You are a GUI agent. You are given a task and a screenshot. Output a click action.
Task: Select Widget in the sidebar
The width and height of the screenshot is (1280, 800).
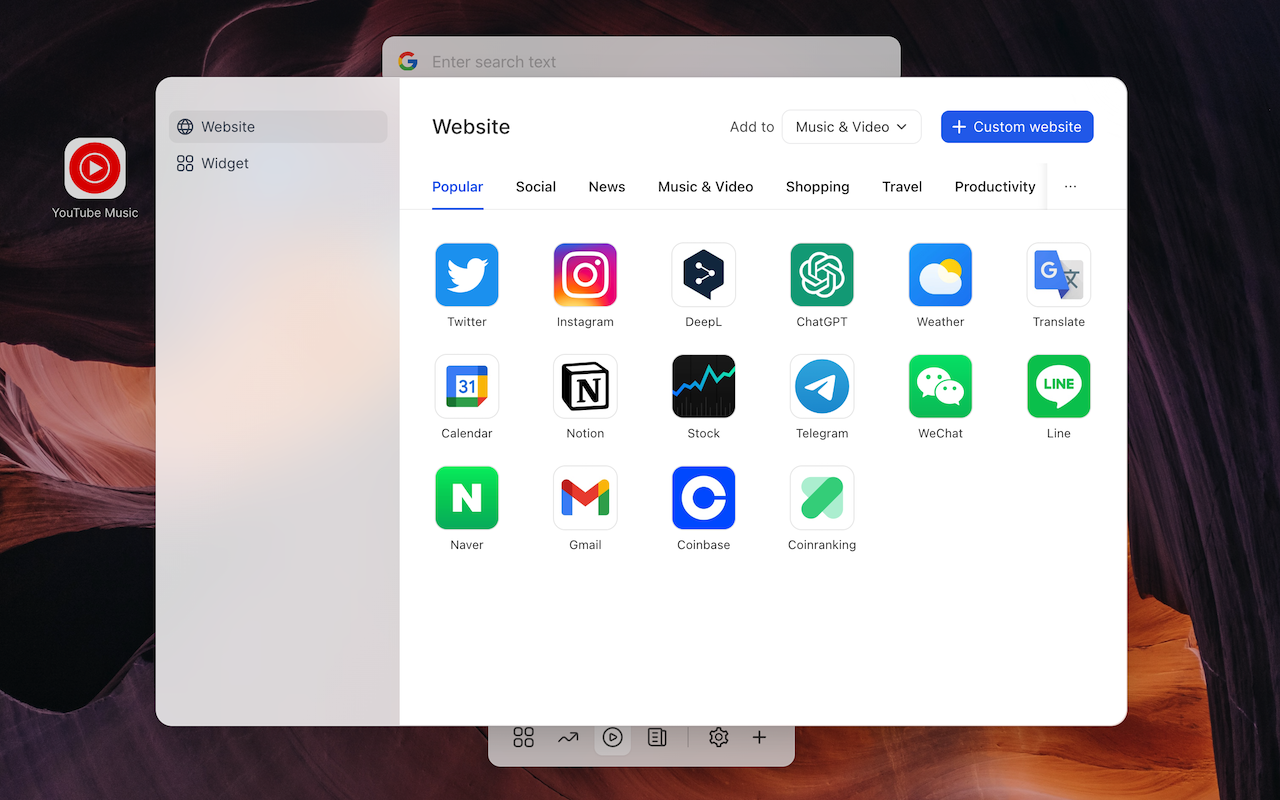278,163
